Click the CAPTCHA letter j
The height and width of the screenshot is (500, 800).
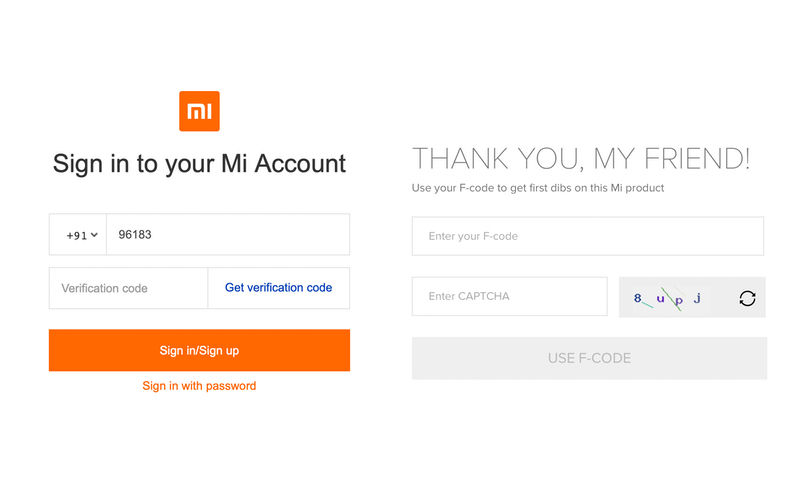tap(697, 298)
